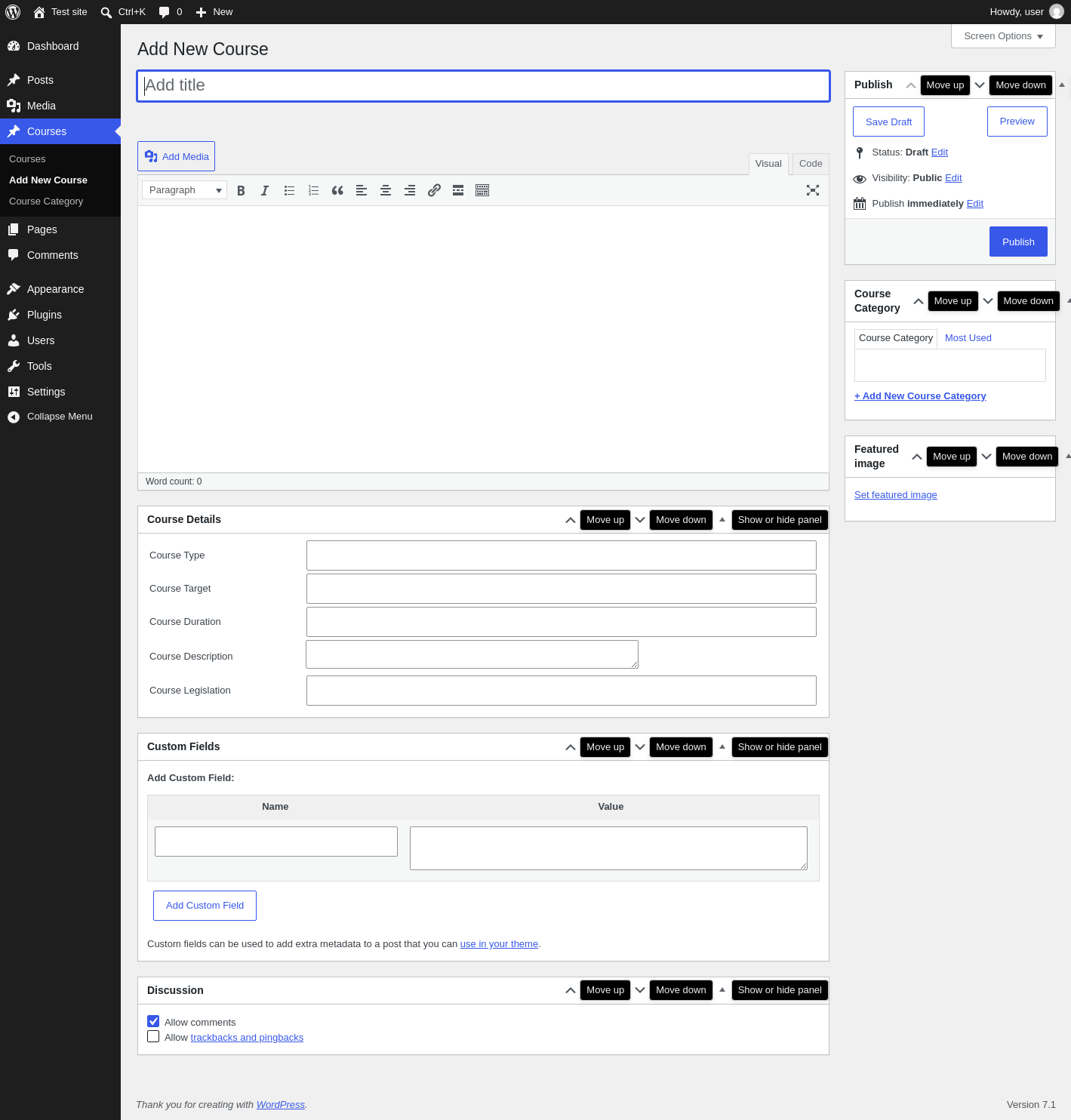Apply blockquote formatting

[337, 191]
